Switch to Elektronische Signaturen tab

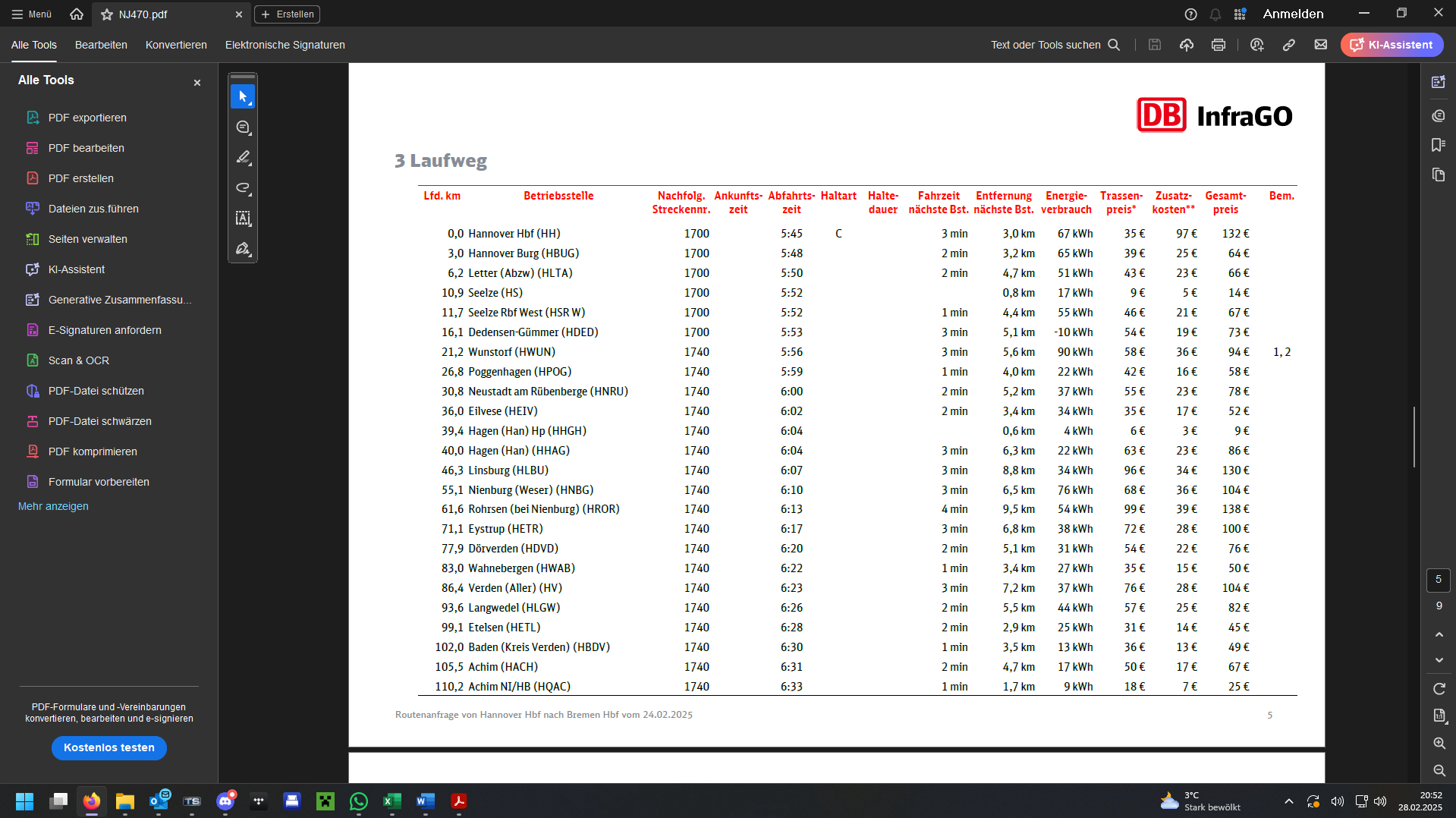(x=285, y=45)
